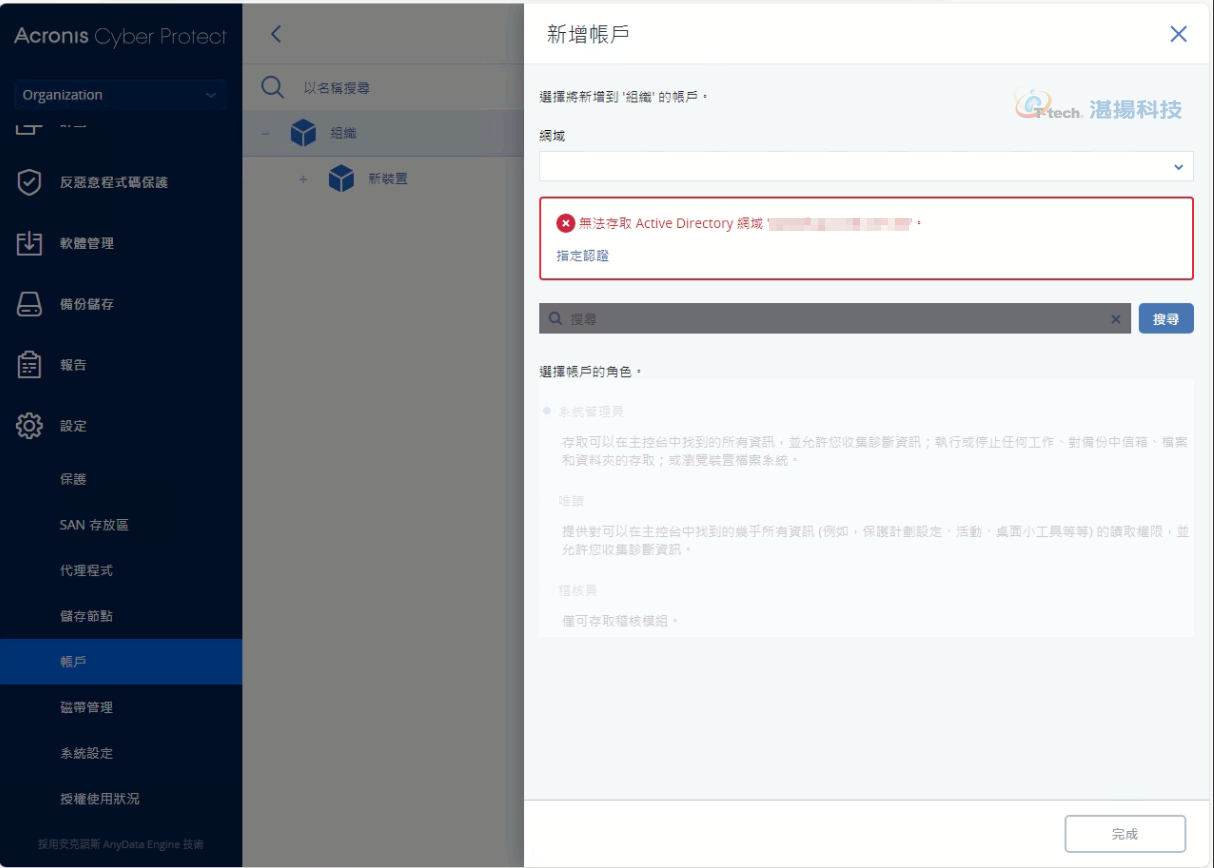
Task: Click the red error icon in the alert
Action: 566,223
